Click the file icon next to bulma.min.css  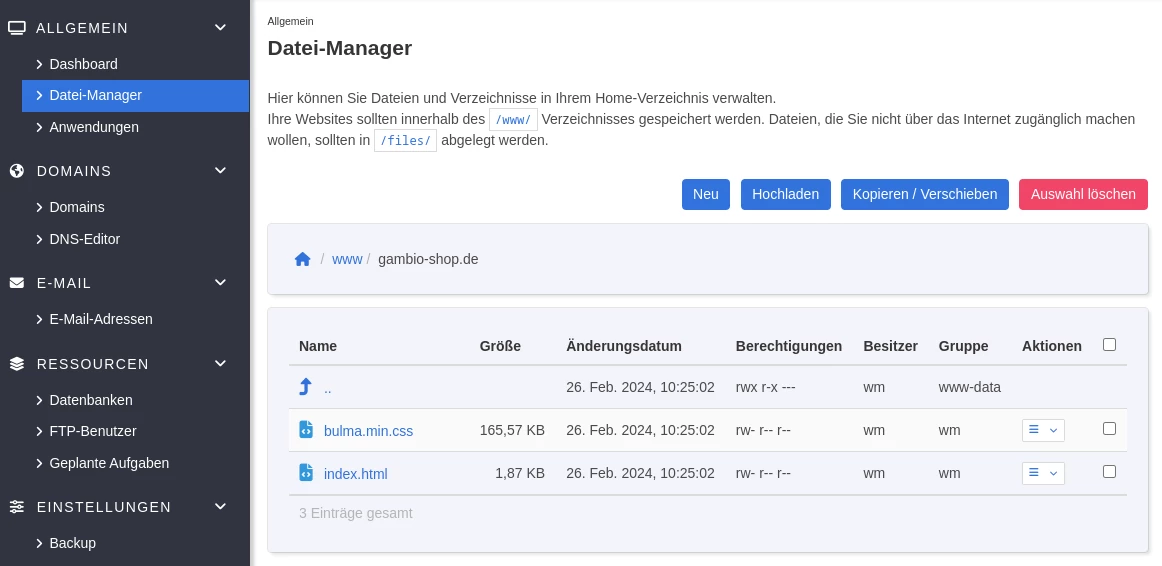(x=305, y=430)
